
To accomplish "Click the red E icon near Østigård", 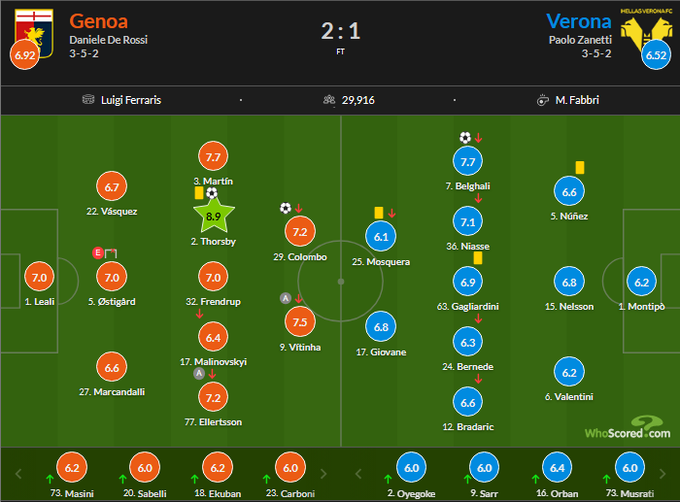I will (97, 252).
